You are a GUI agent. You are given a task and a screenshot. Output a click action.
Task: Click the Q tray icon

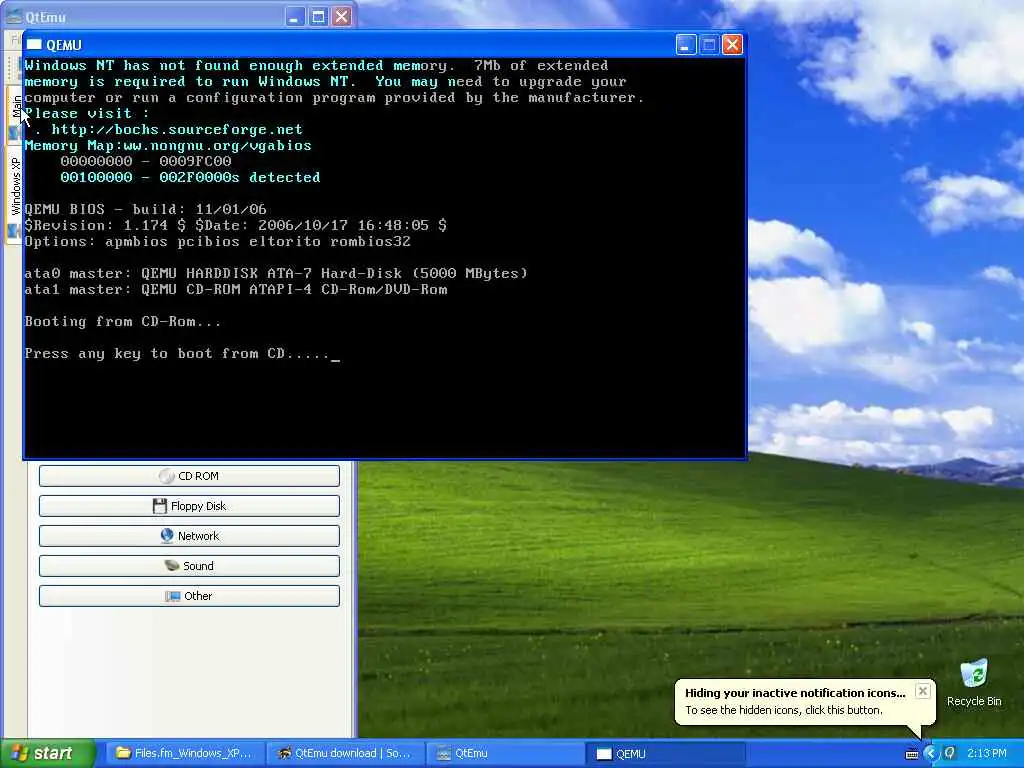coord(950,754)
